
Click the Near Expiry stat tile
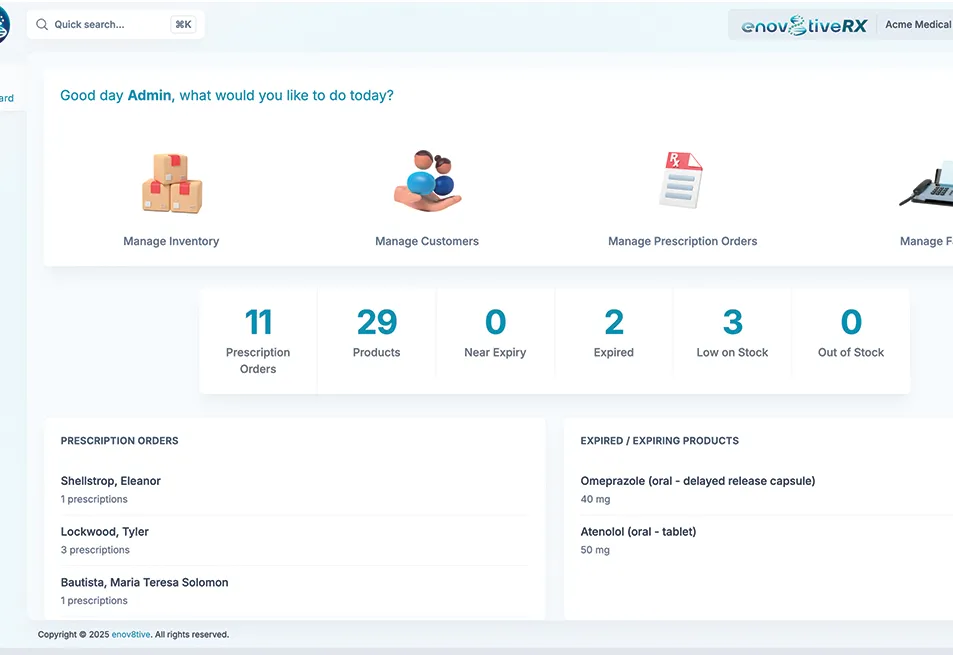pos(495,334)
